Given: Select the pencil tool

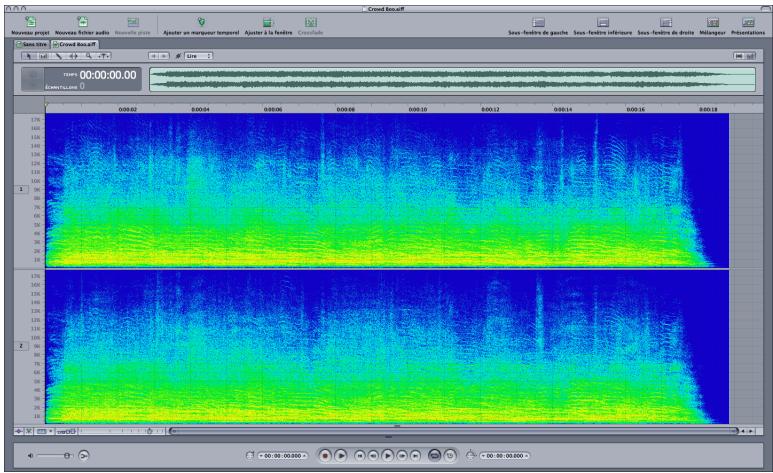Looking at the screenshot, I should [58, 56].
